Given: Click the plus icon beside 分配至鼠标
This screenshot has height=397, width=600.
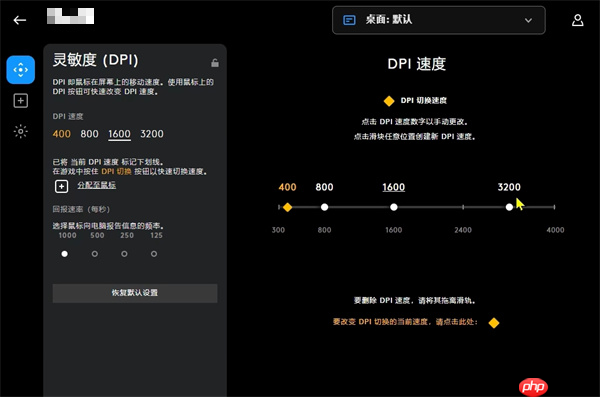Looking at the screenshot, I should pyautogui.click(x=62, y=186).
